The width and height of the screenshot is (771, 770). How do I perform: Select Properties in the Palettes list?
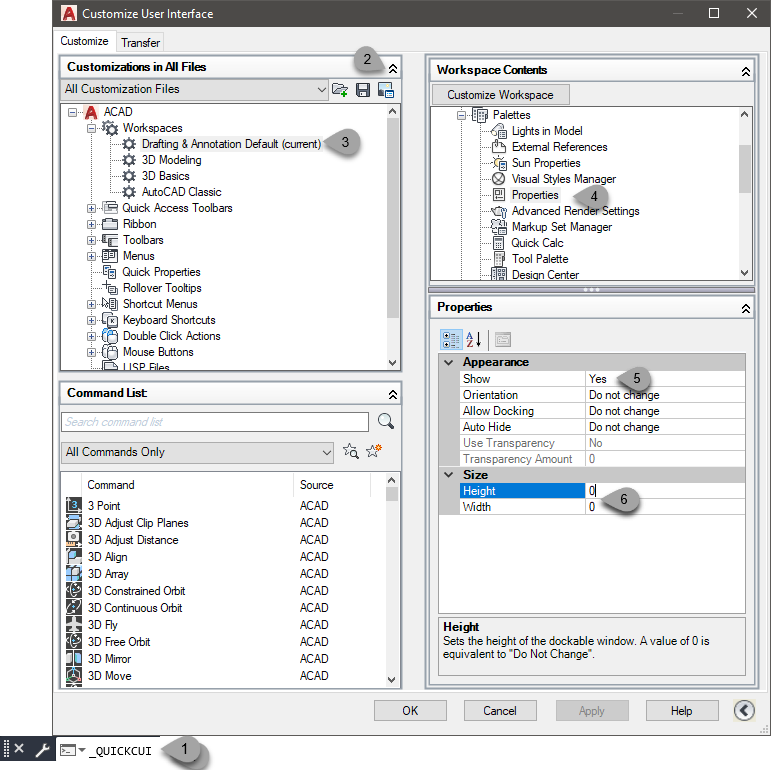pos(535,195)
